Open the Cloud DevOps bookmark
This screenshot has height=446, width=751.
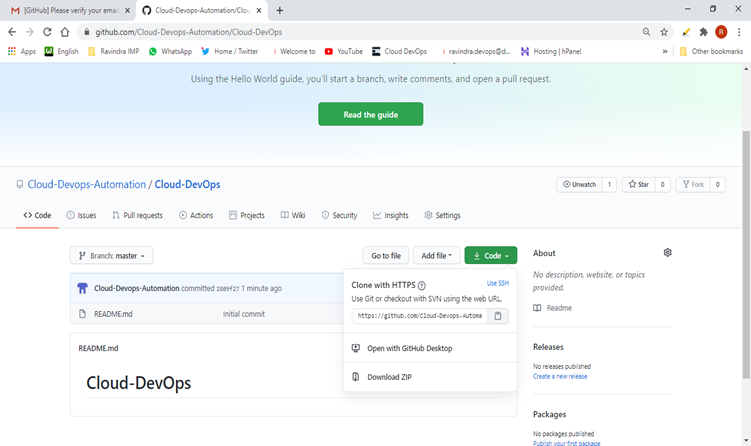tap(399, 51)
